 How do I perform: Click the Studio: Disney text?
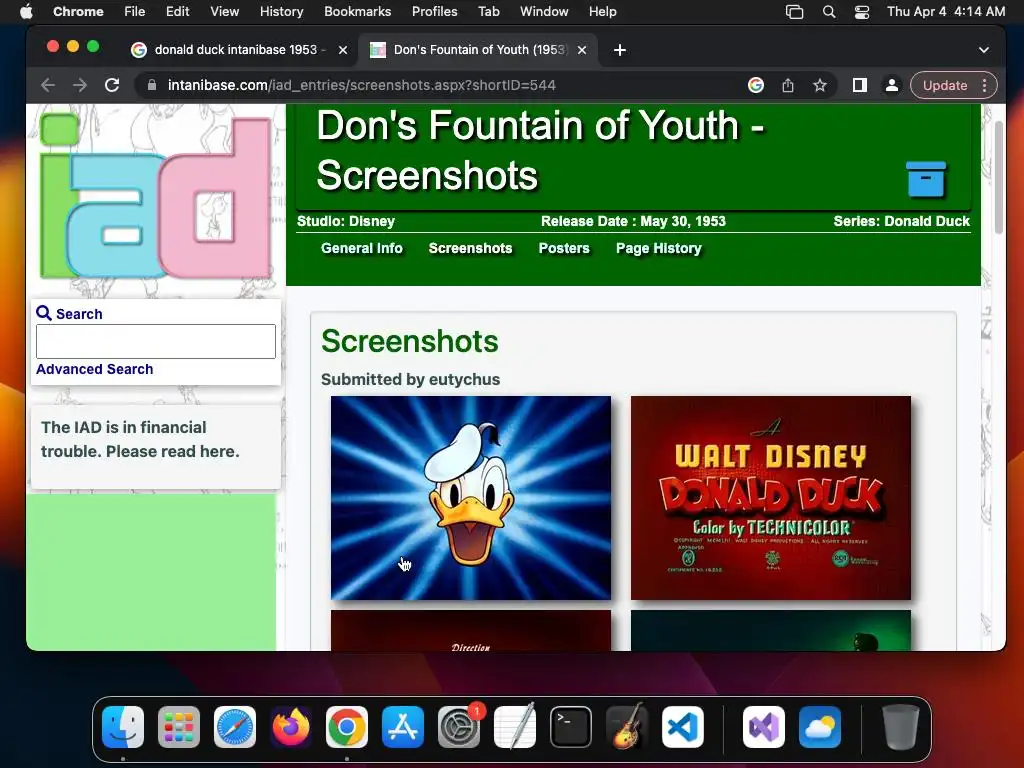(x=346, y=221)
